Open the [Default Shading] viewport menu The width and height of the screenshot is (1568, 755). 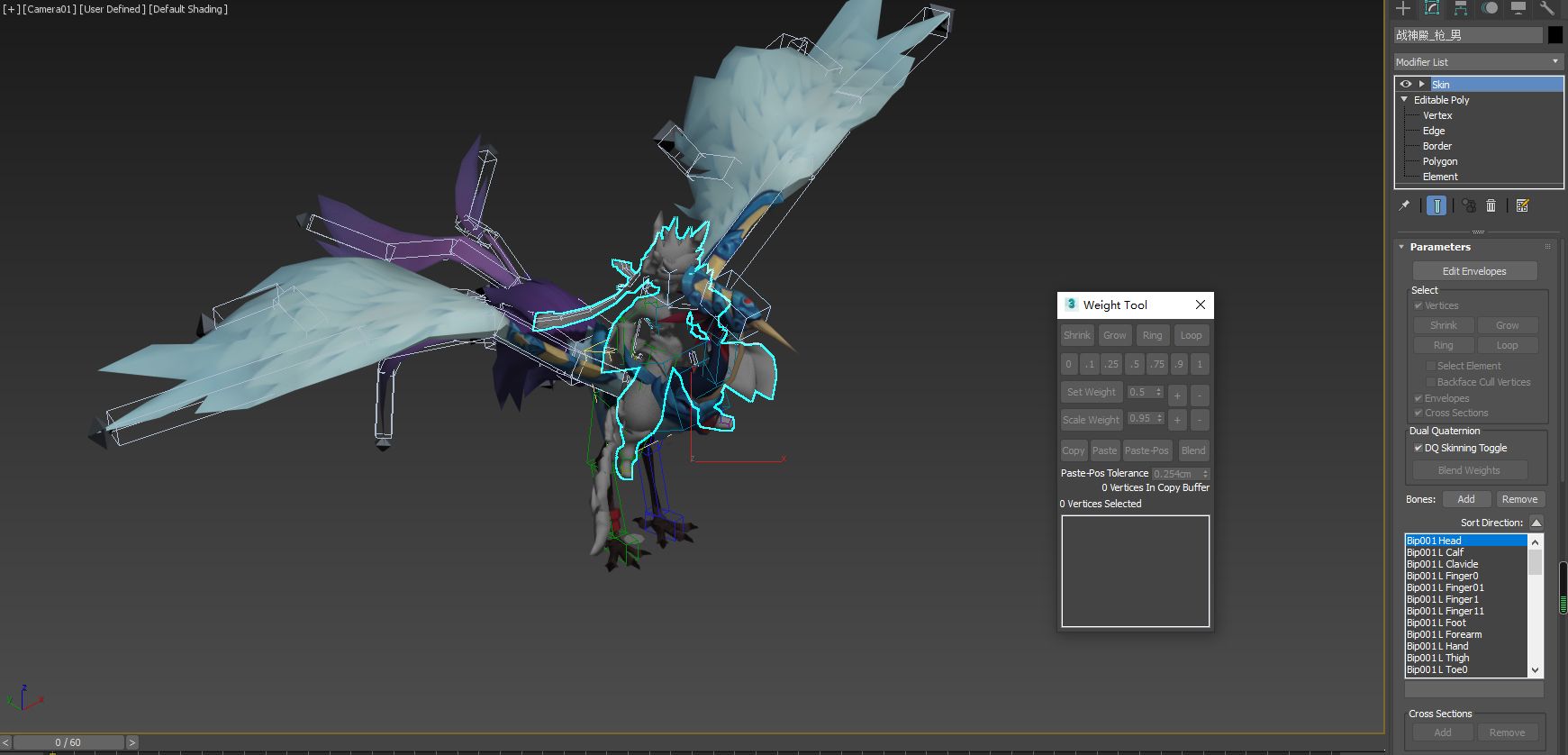coord(188,9)
